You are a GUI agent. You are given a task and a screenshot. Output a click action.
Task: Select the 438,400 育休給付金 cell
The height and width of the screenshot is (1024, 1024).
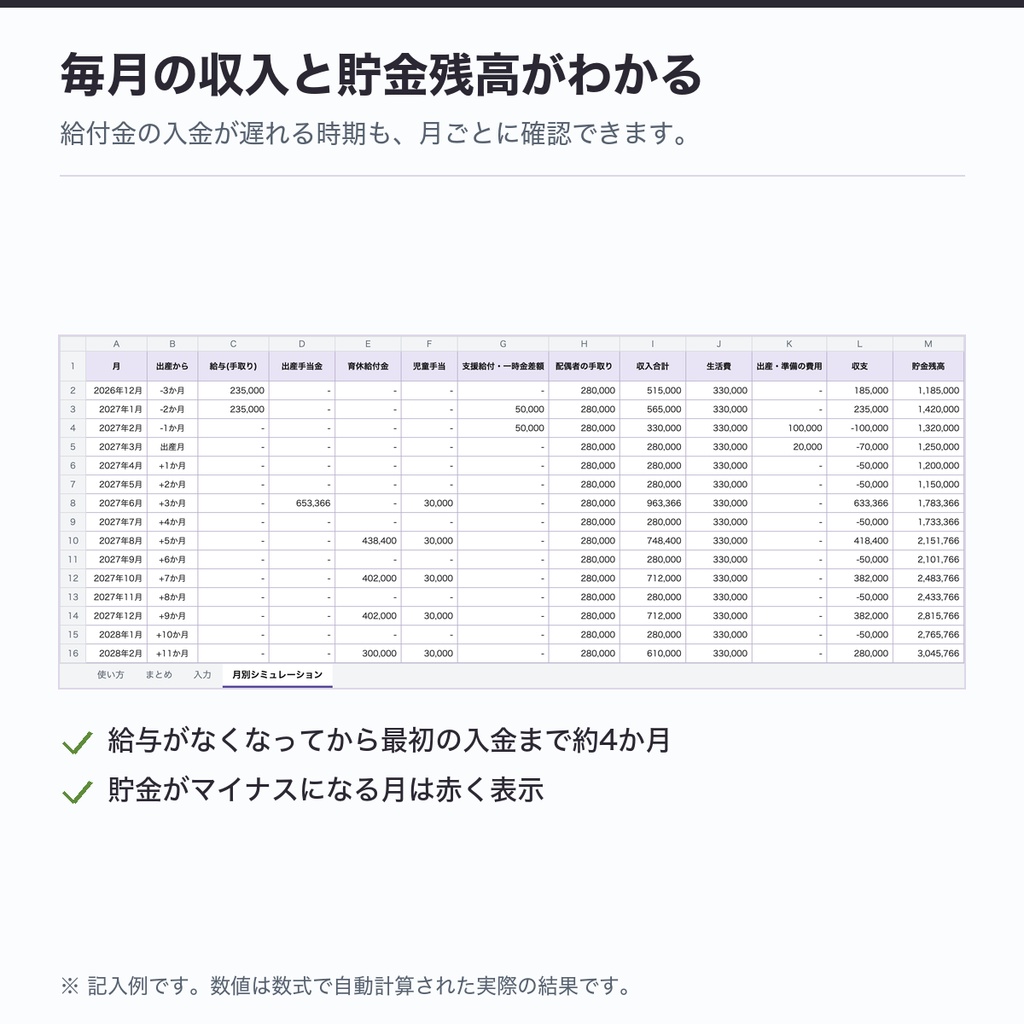(x=368, y=541)
